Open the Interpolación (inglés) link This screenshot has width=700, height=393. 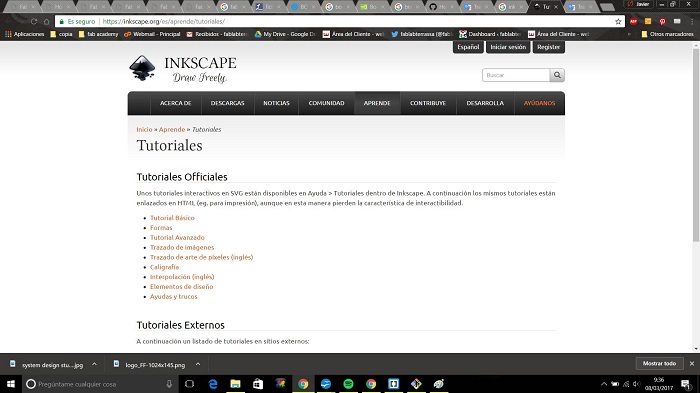[x=182, y=277]
